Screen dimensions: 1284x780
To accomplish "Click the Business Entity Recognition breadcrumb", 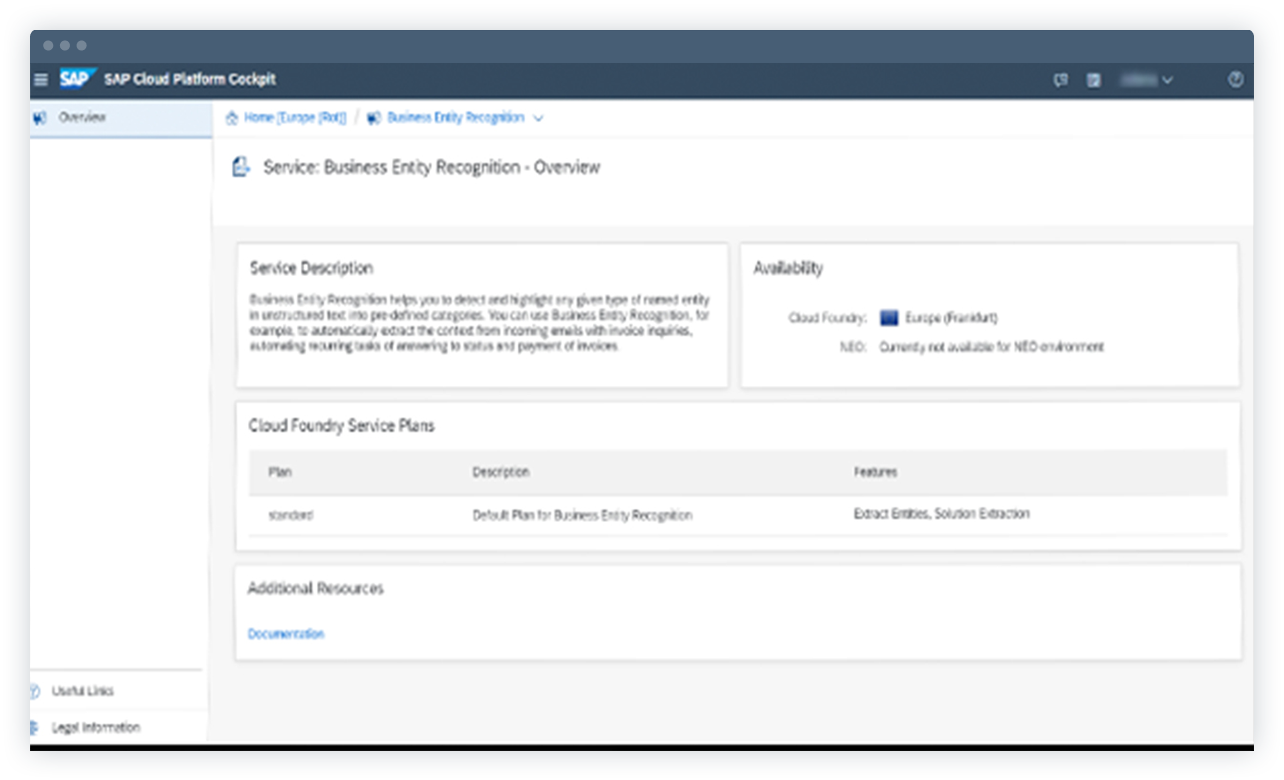I will pyautogui.click(x=455, y=118).
